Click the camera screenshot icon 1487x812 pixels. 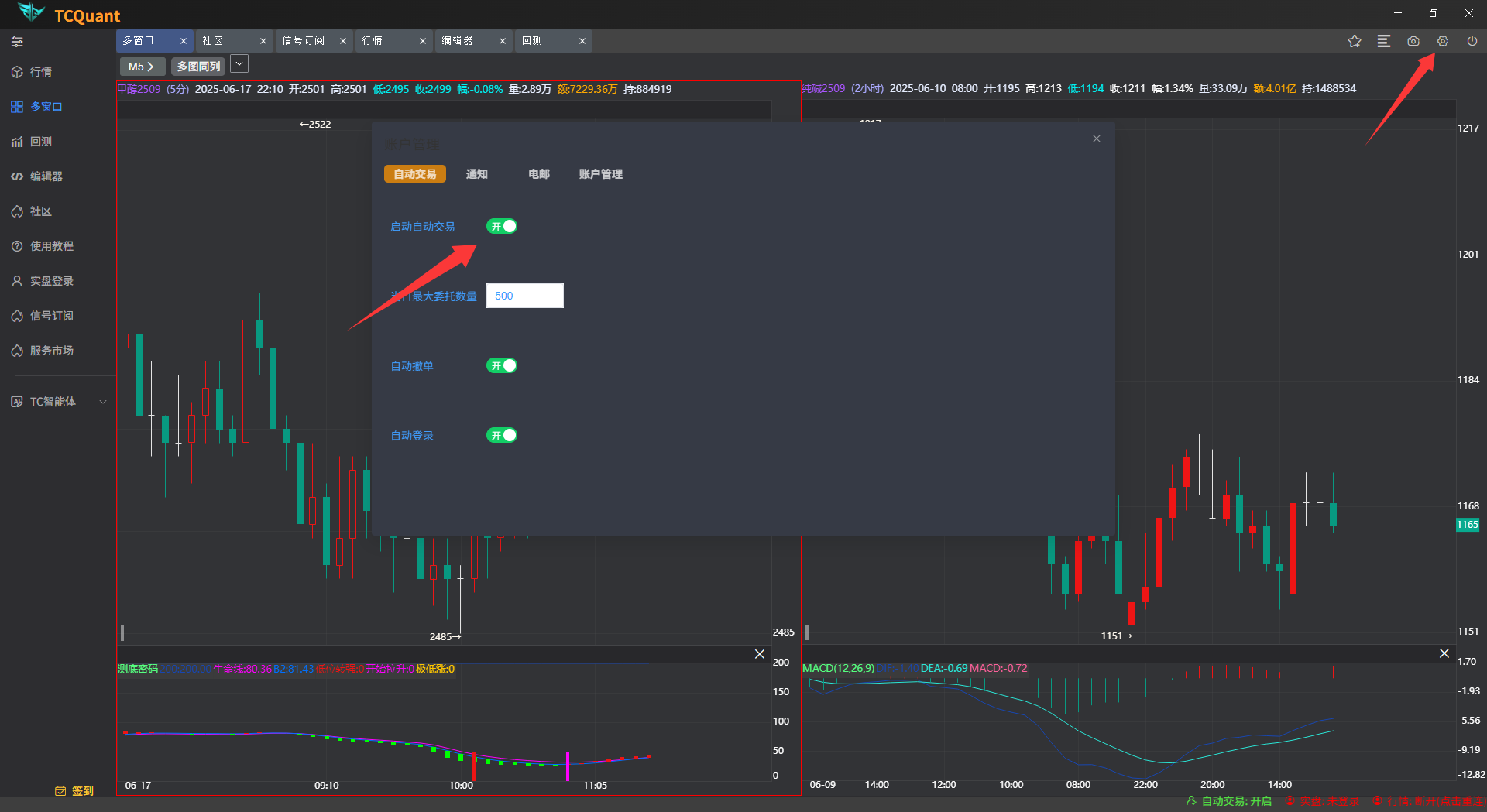[x=1413, y=41]
